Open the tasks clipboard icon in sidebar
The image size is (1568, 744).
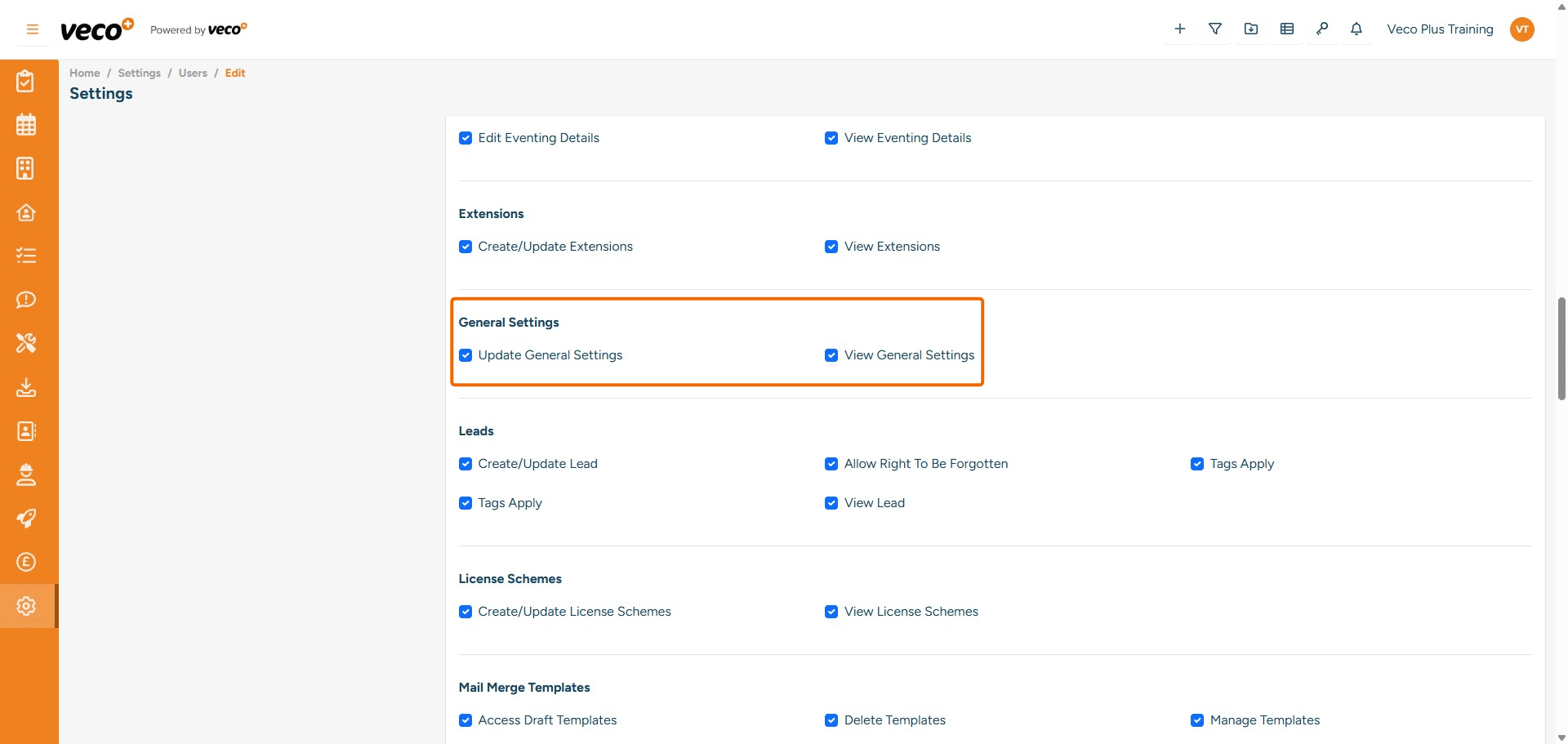(26, 80)
